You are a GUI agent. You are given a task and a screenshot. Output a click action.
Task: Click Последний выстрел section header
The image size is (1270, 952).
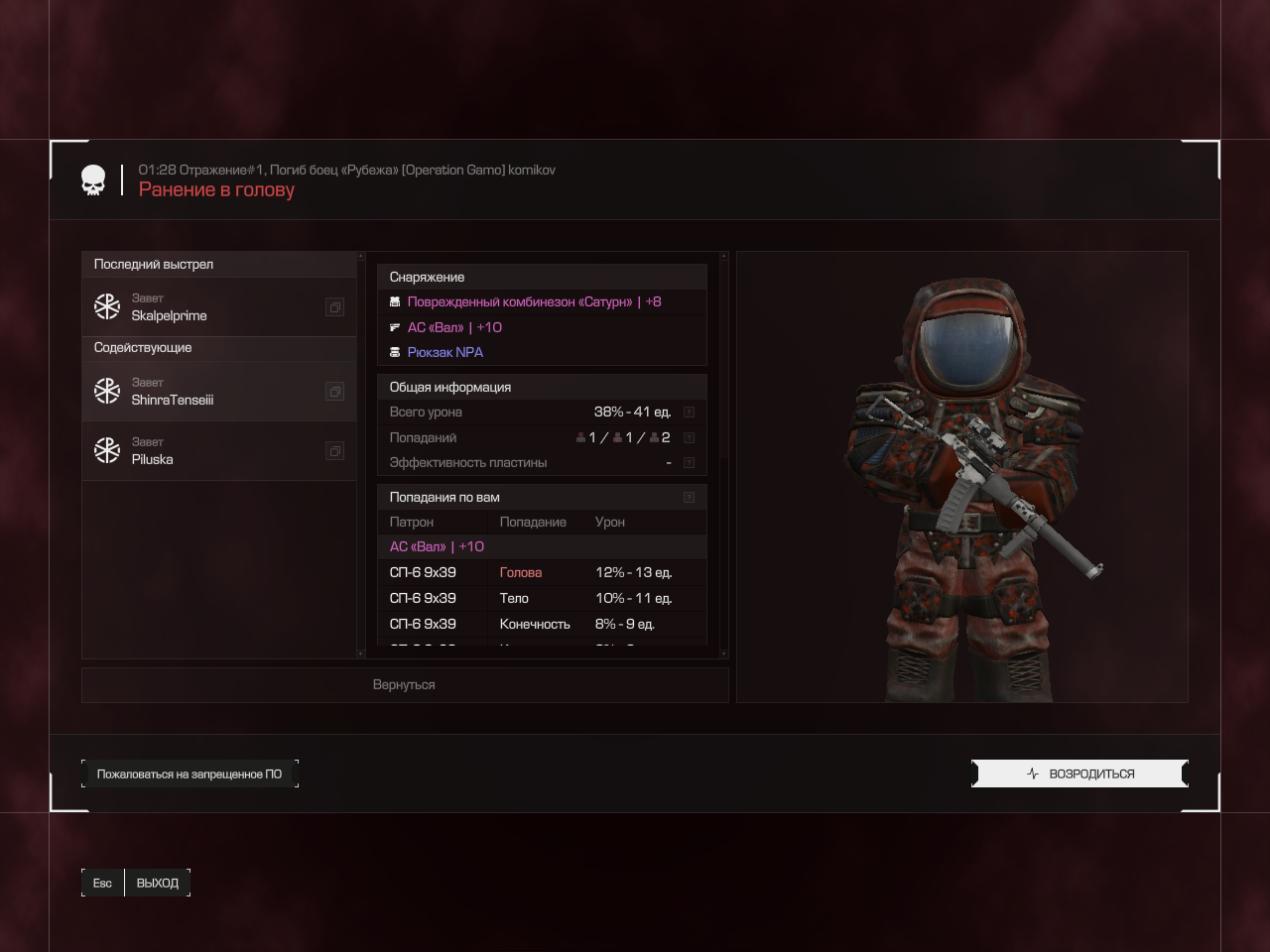click(x=218, y=264)
